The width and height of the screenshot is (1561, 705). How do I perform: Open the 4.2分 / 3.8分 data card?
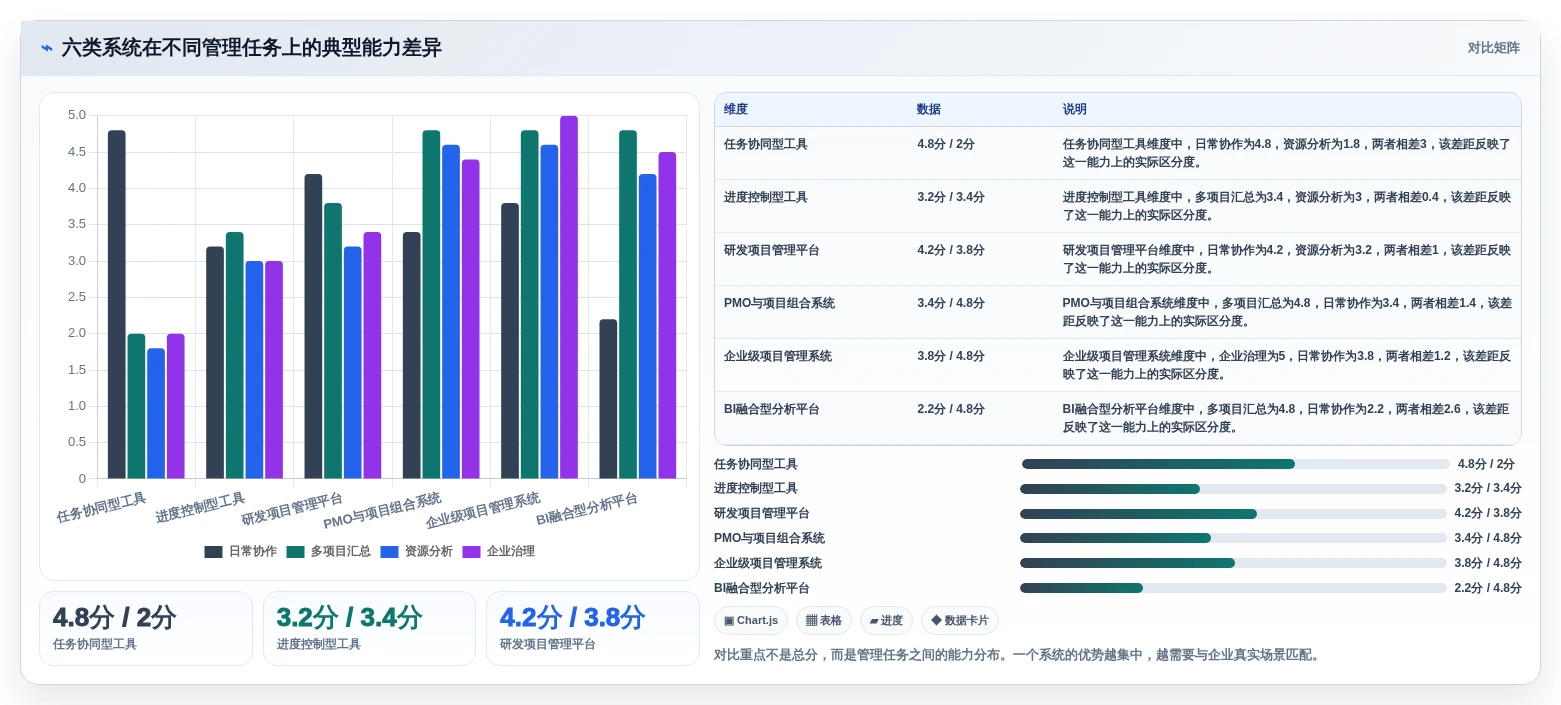point(593,628)
